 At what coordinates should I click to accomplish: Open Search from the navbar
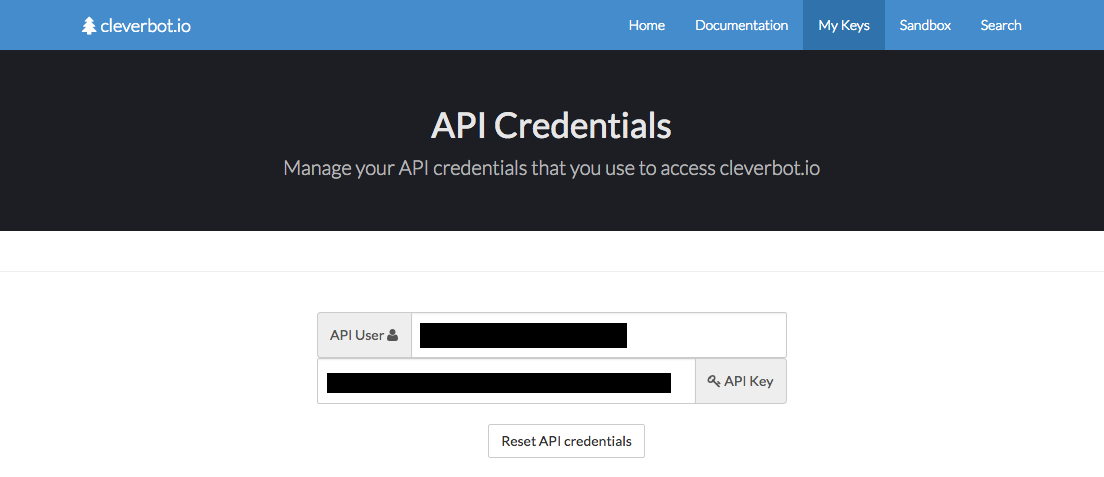click(x=1000, y=25)
